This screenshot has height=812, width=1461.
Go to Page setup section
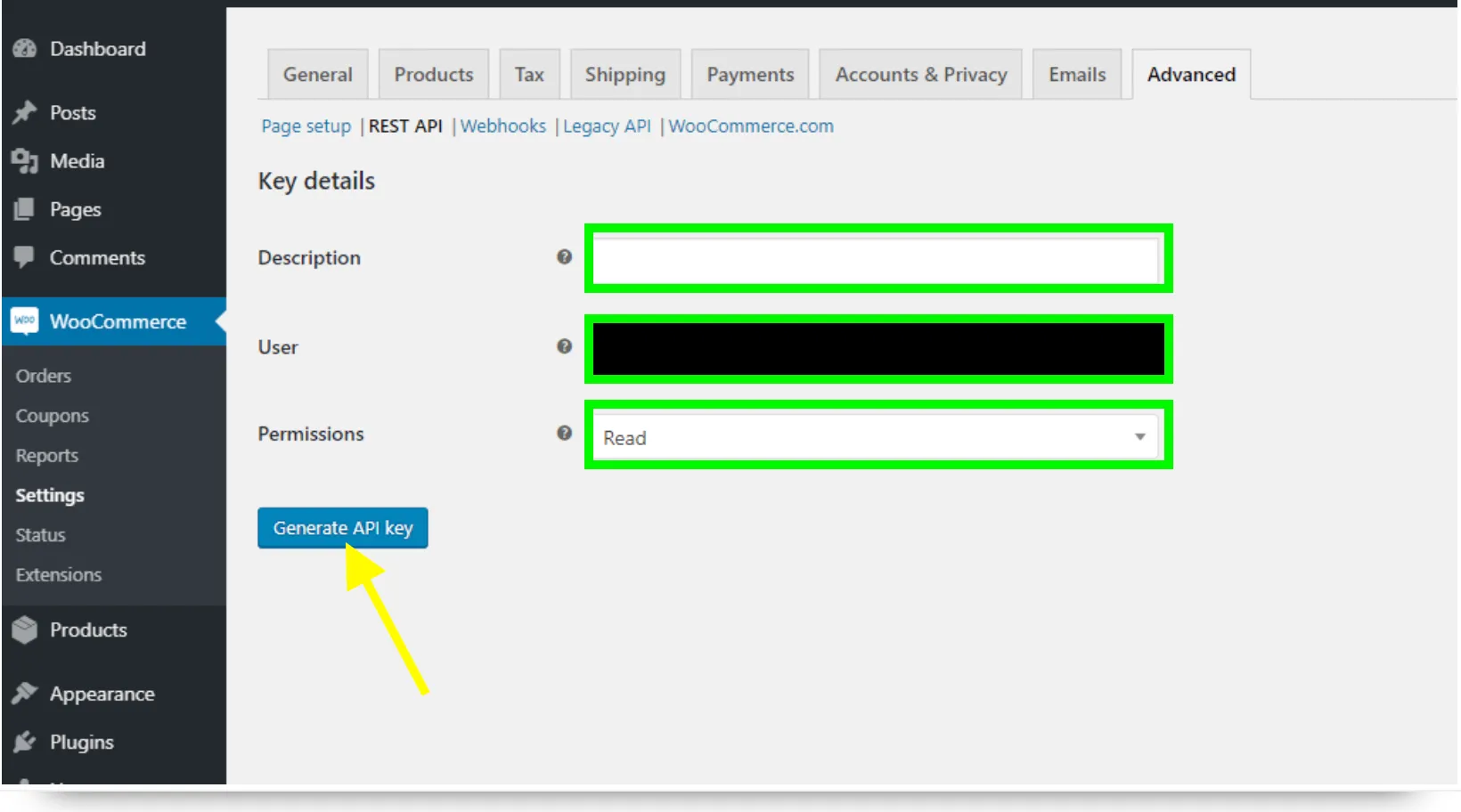pos(306,126)
